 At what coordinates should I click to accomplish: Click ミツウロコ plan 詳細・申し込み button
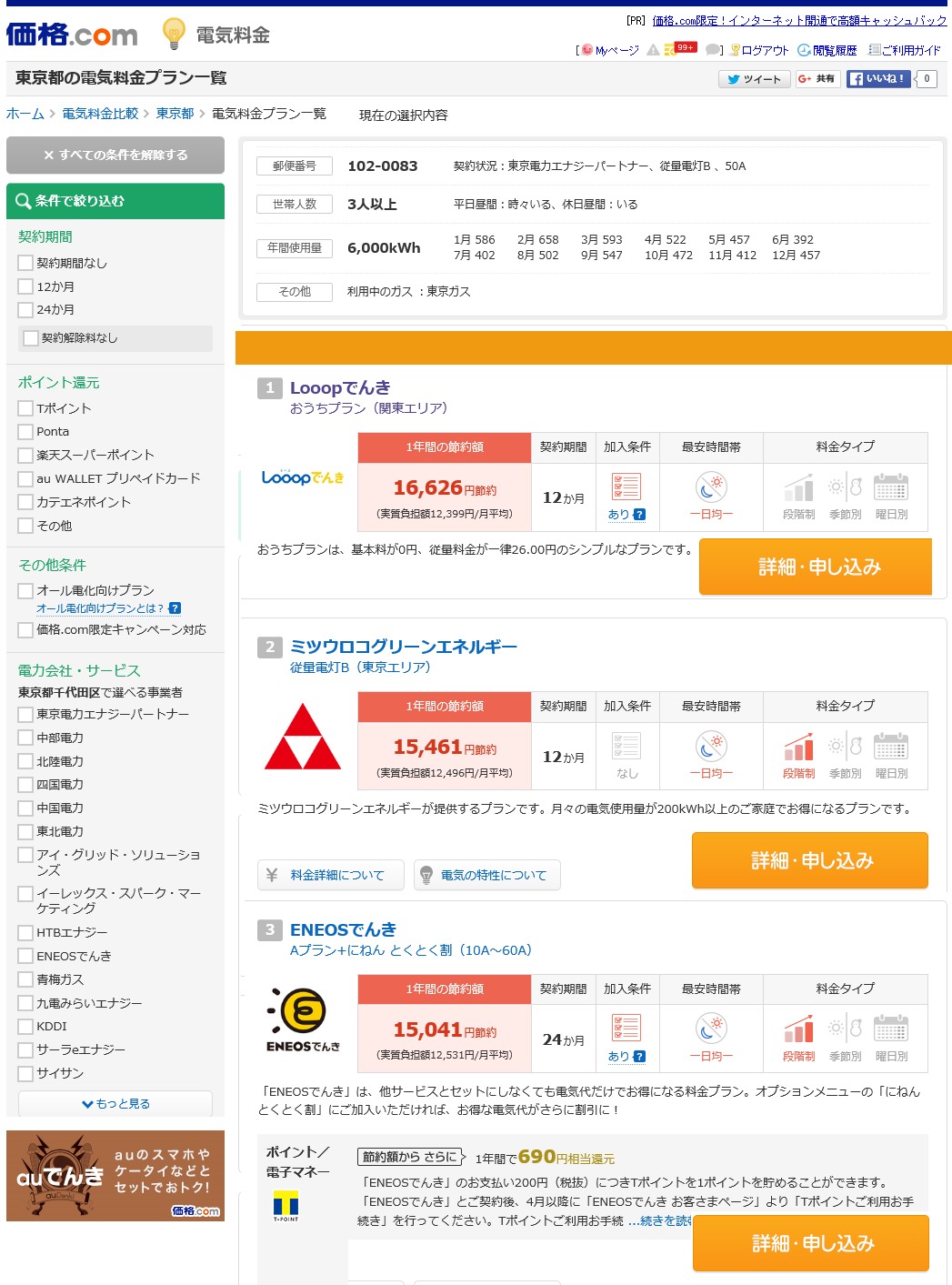810,860
